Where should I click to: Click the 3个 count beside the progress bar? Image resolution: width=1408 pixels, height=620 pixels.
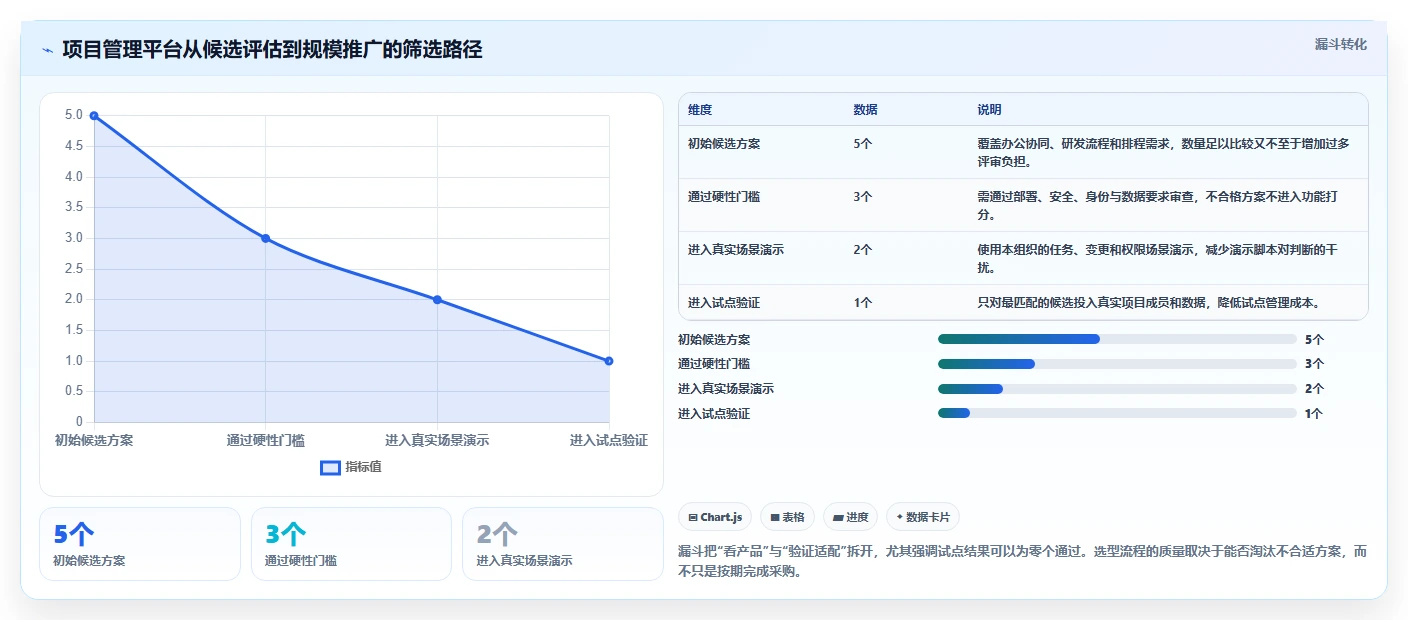pos(1314,364)
